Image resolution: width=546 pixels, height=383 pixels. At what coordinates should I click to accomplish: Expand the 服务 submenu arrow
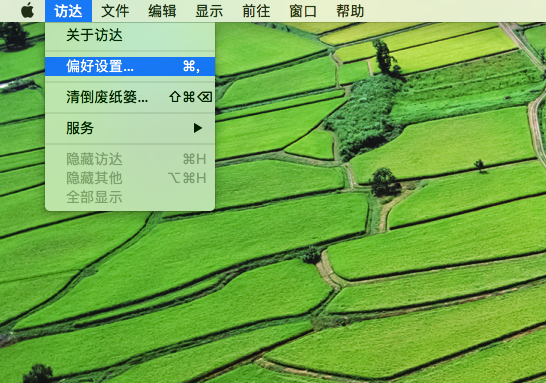(197, 128)
